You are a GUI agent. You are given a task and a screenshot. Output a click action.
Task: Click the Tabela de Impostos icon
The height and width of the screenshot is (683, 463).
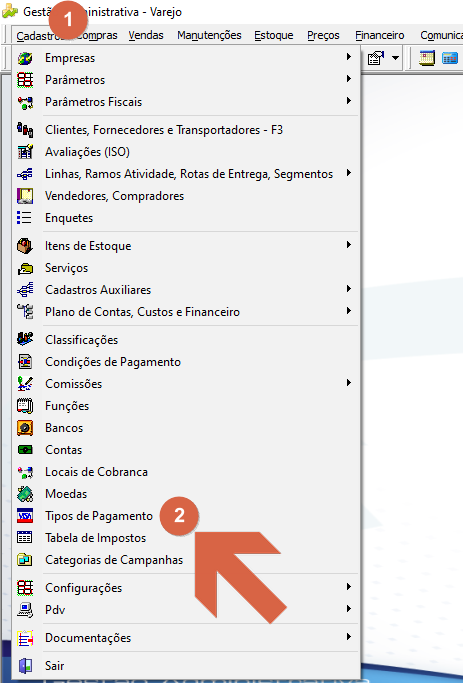25,538
